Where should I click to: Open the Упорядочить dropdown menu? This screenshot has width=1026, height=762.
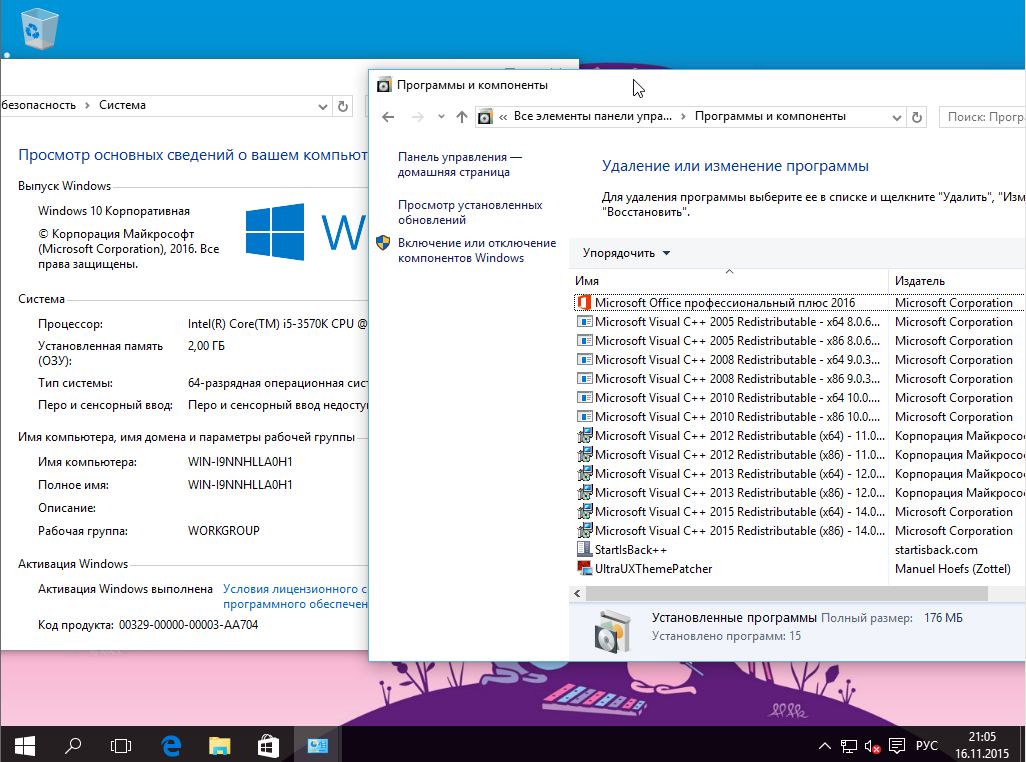coord(626,253)
